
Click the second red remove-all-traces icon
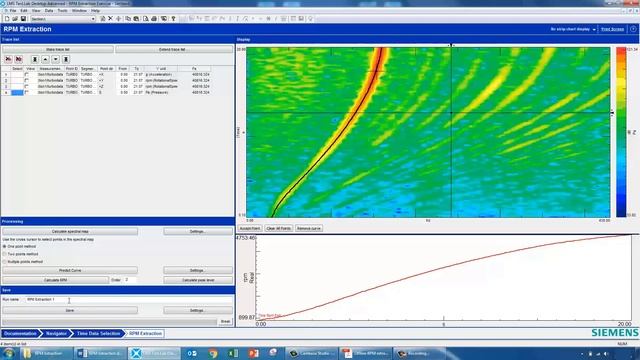[x=18, y=59]
